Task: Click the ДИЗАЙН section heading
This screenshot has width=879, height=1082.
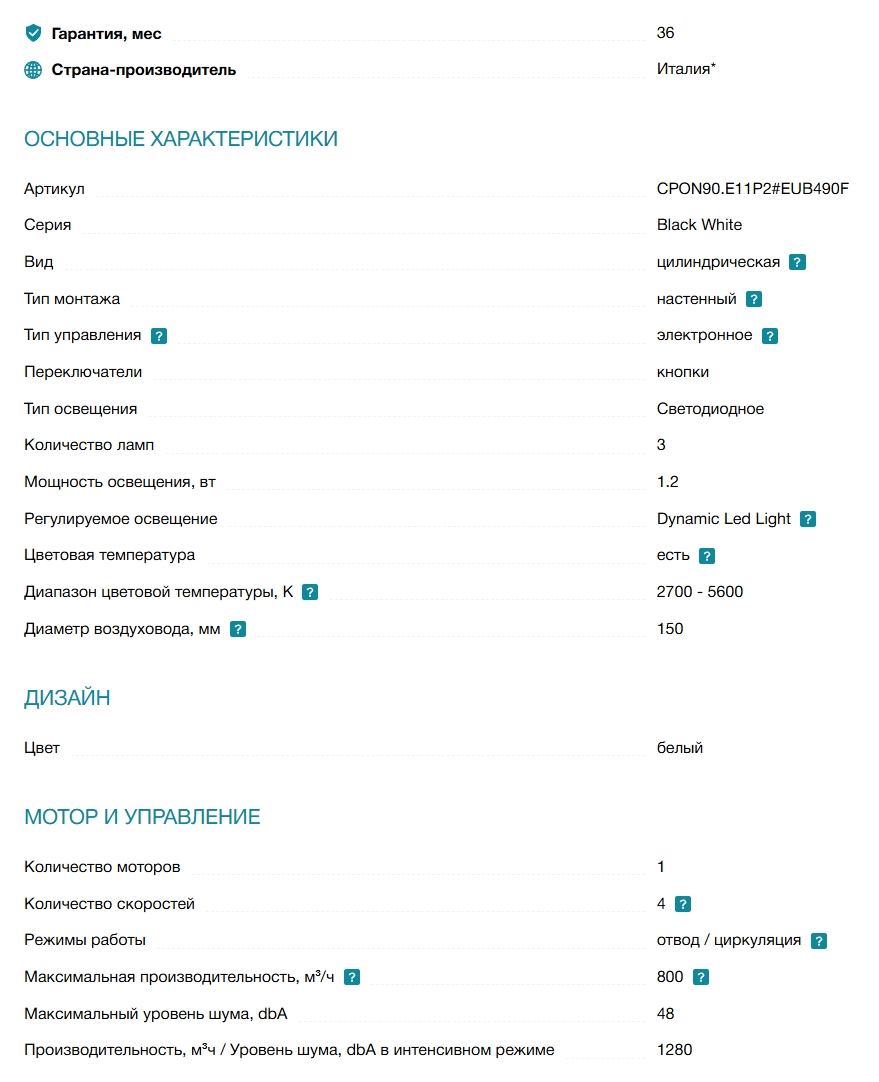Action: pyautogui.click(x=67, y=698)
